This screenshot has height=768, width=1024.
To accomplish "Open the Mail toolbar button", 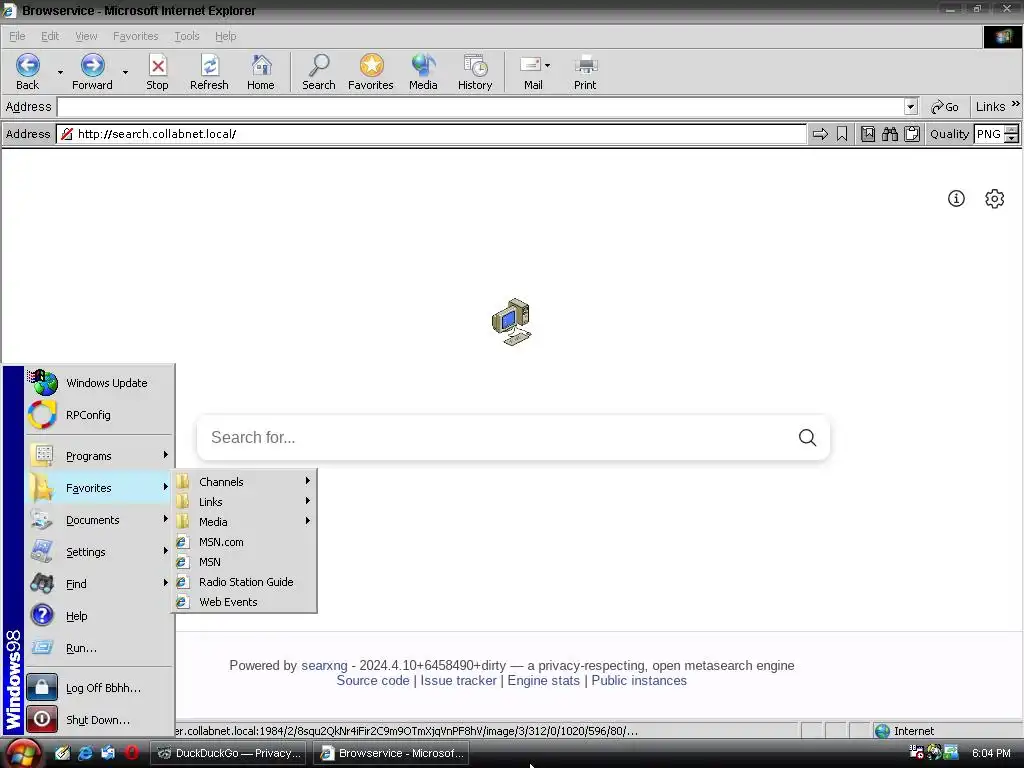I will tap(530, 72).
